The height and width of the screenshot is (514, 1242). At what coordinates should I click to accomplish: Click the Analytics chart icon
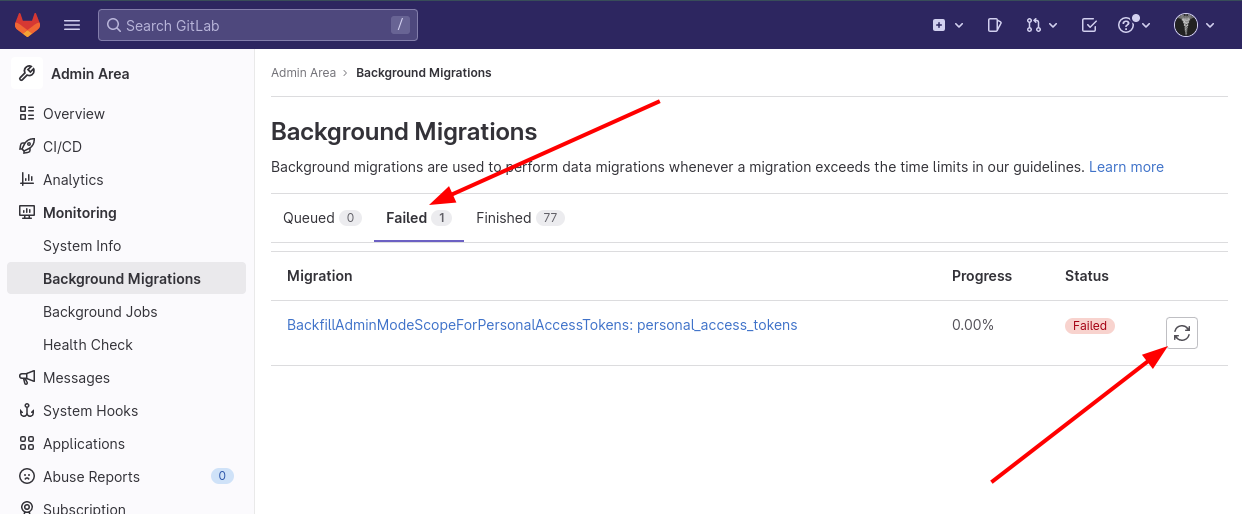click(x=27, y=180)
